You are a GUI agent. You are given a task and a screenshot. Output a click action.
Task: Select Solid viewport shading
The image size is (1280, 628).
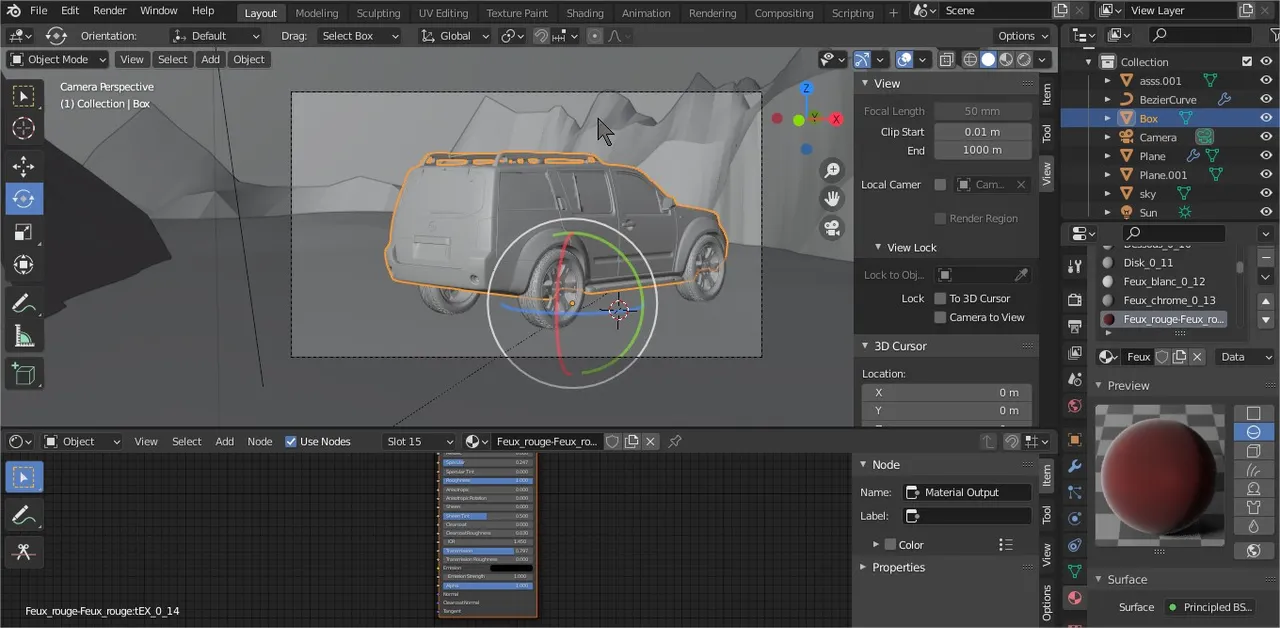[x=988, y=60]
